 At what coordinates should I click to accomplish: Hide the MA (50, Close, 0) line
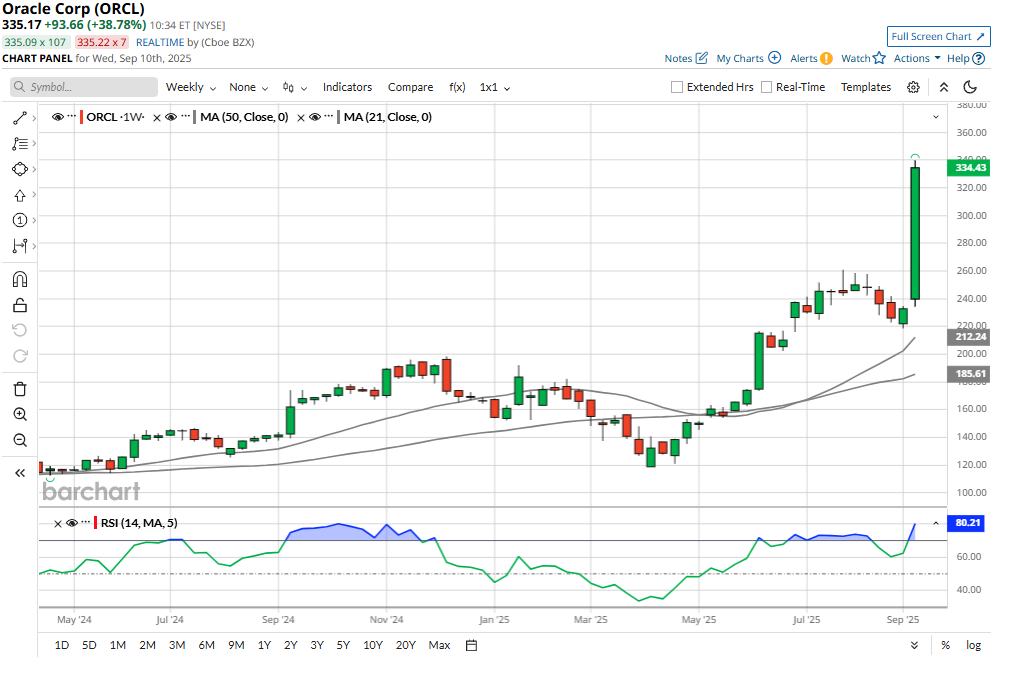171,117
